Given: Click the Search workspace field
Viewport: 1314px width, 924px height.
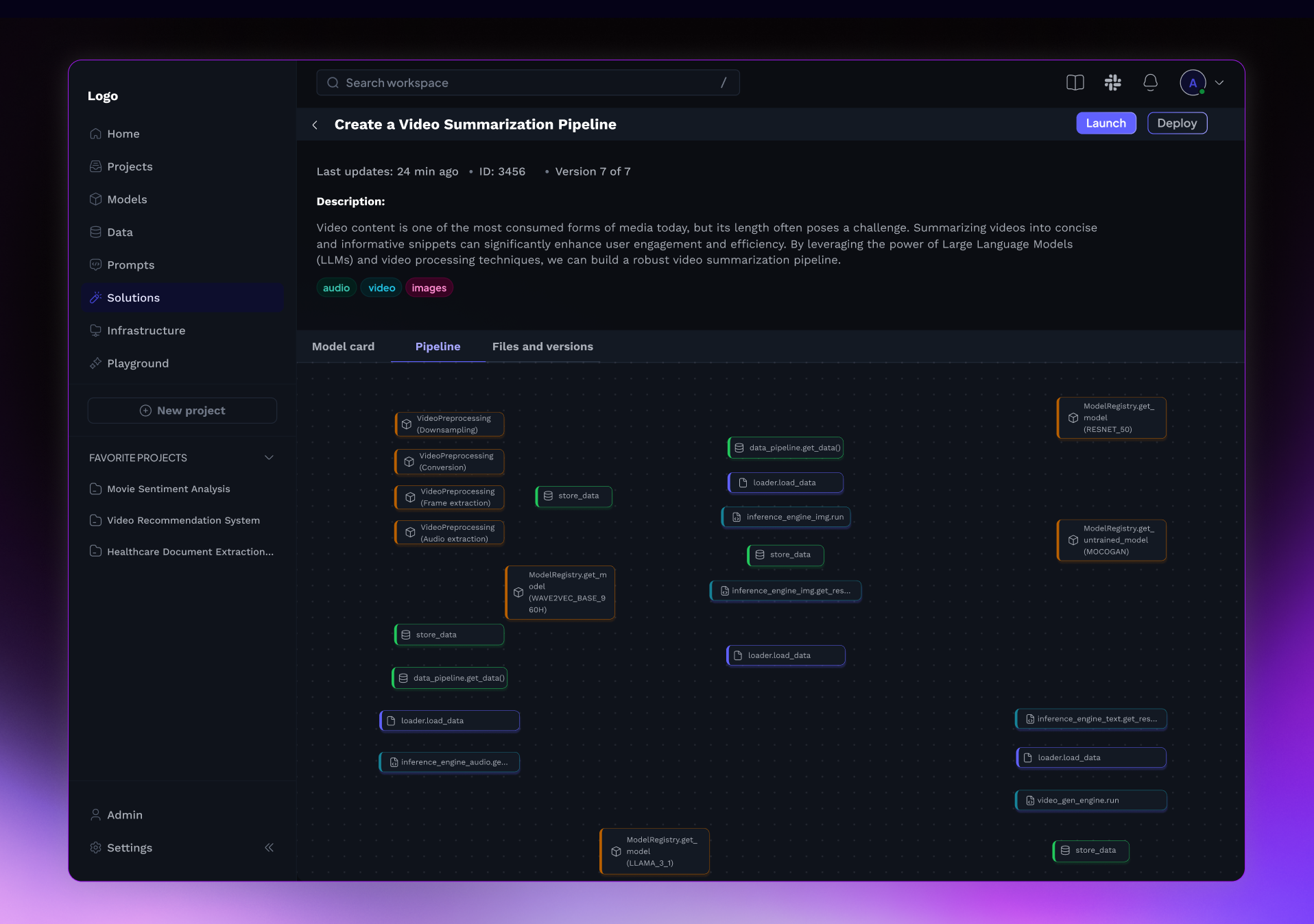Looking at the screenshot, I should pyautogui.click(x=527, y=83).
